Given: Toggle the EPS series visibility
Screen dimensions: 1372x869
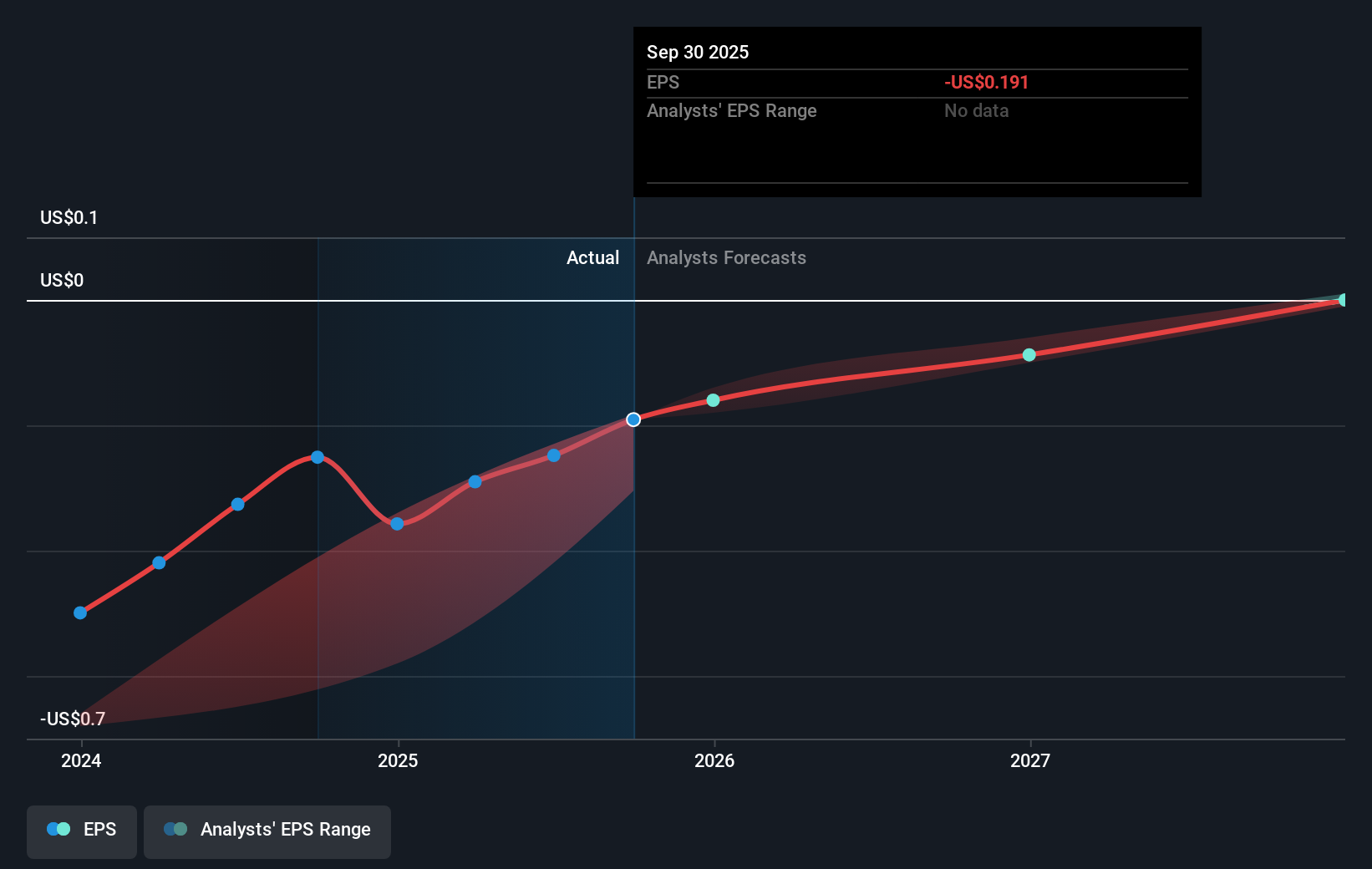Looking at the screenshot, I should (81, 831).
